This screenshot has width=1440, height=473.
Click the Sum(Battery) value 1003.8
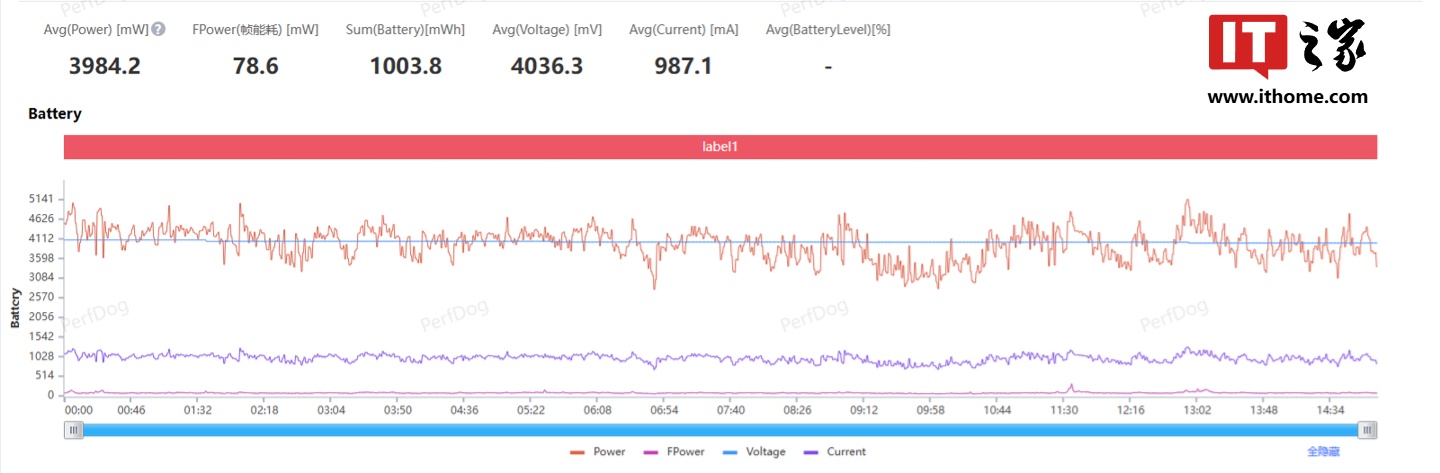click(405, 66)
